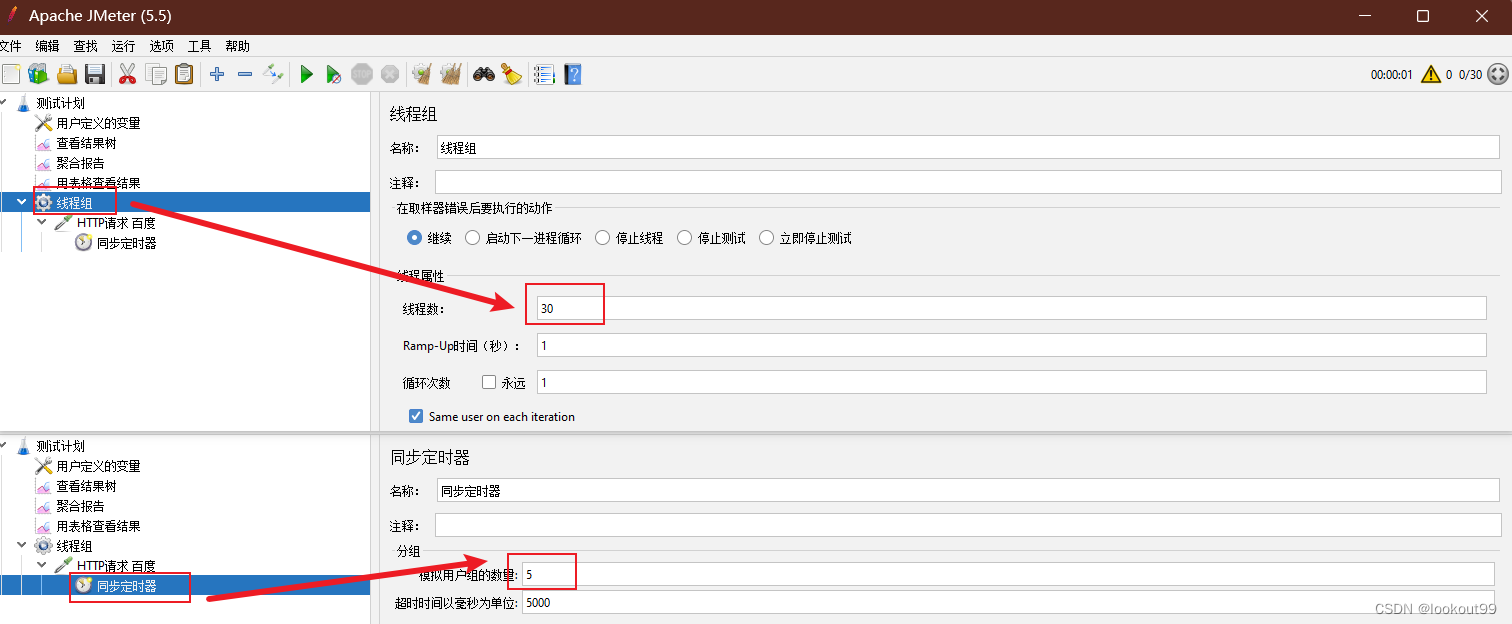Open the 工具 menu
Viewport: 1512px width, 624px height.
pyautogui.click(x=199, y=46)
